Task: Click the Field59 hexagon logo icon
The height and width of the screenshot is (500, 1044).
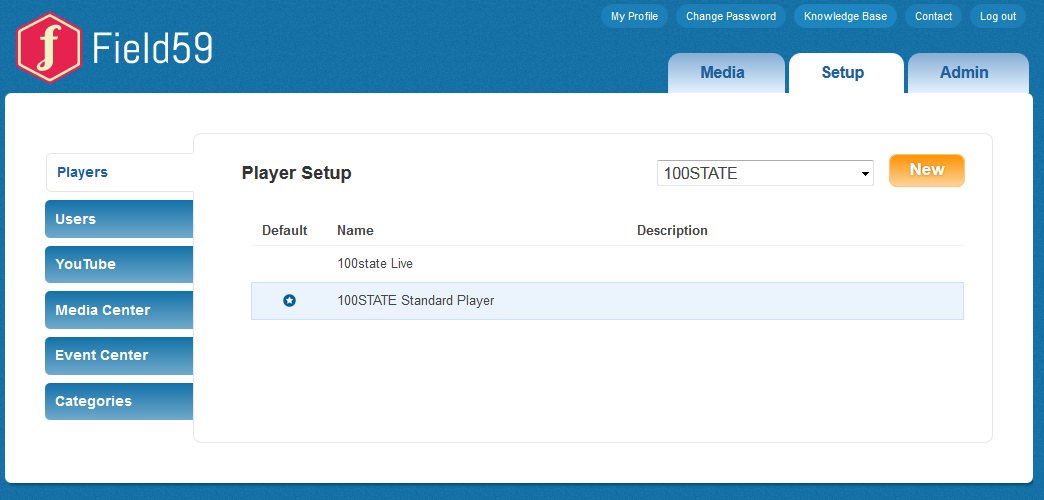Action: point(49,48)
